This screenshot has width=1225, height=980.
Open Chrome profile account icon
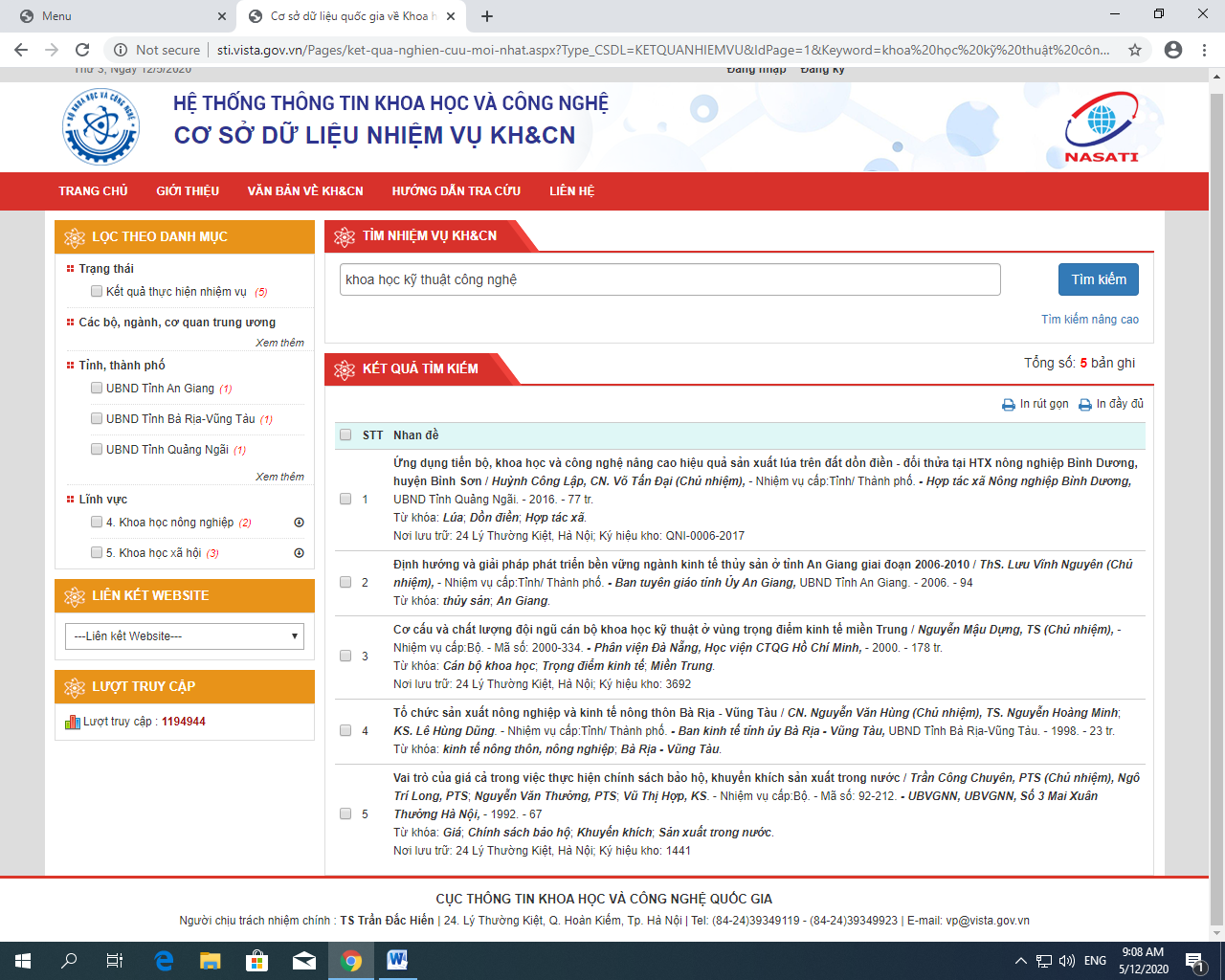click(1172, 50)
